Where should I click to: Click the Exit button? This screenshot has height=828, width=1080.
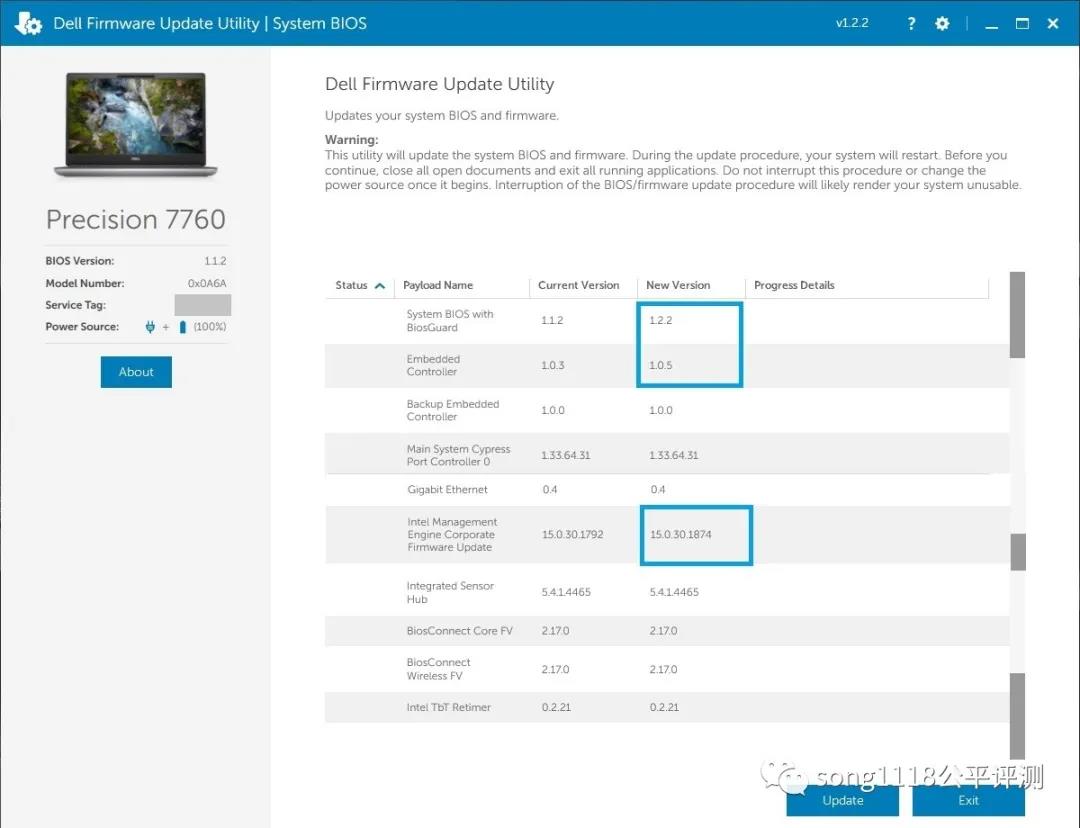coord(968,800)
